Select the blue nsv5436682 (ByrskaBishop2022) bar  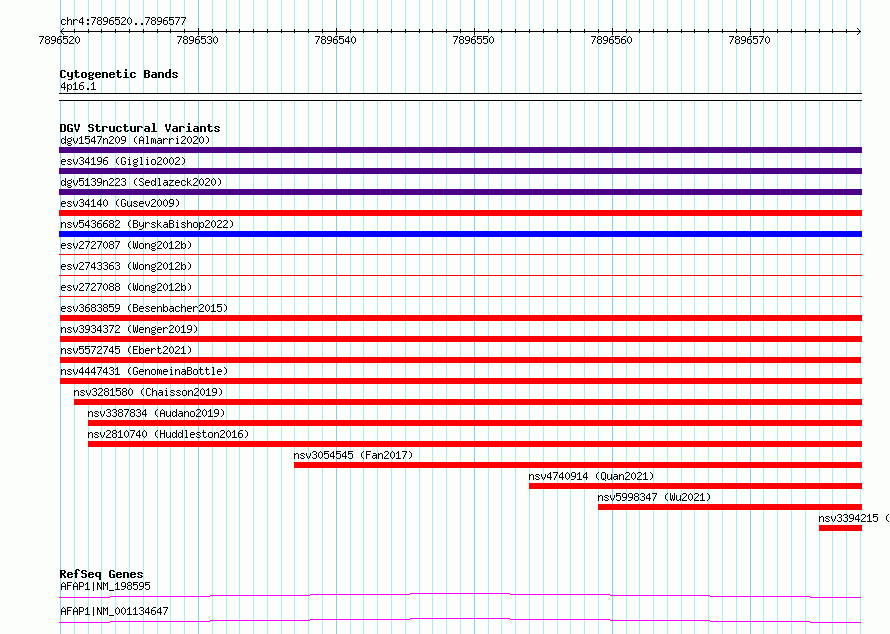point(460,234)
